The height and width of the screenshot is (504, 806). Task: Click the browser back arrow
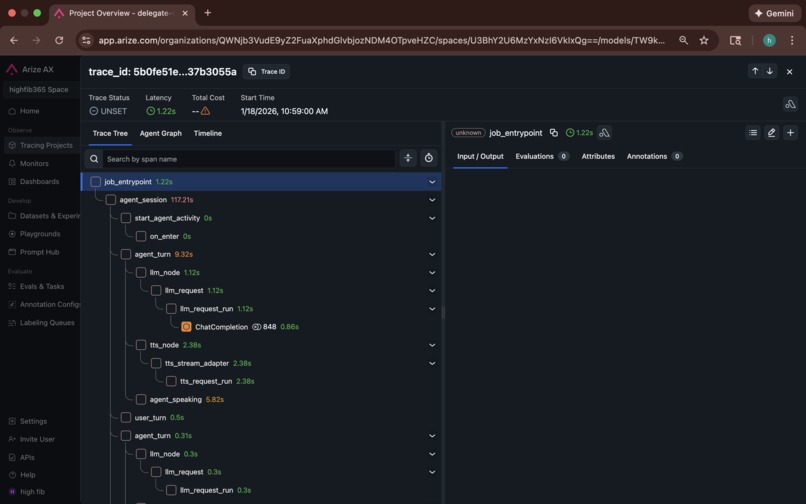14,40
